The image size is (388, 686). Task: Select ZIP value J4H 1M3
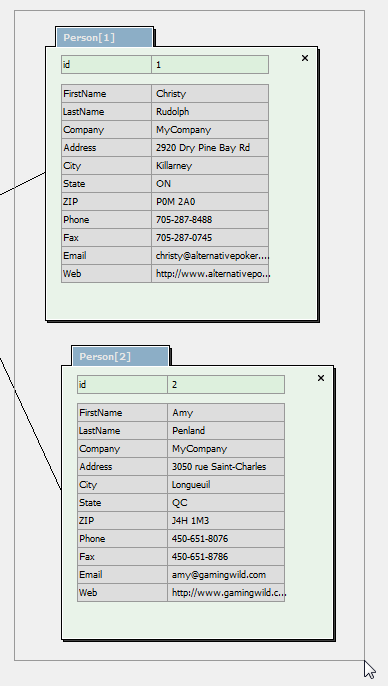(226, 521)
